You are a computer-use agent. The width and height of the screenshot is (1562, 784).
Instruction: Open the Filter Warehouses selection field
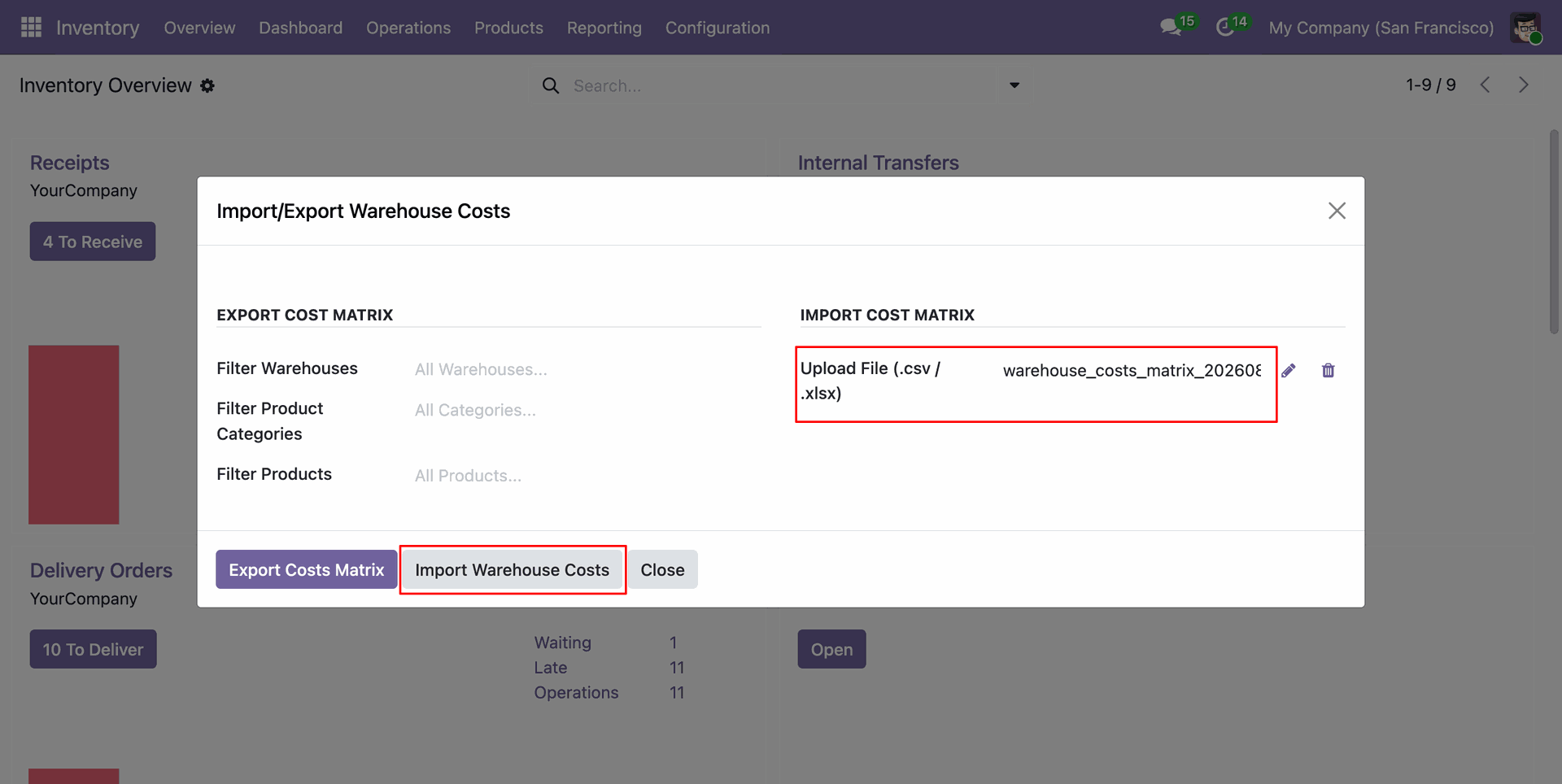coord(587,369)
